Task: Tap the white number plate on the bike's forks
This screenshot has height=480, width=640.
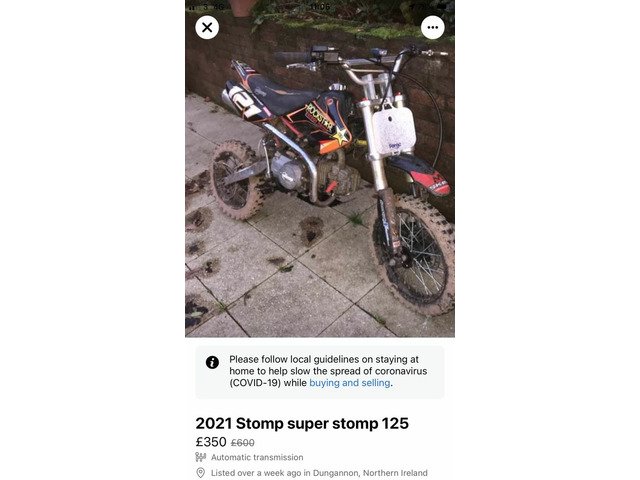Action: click(393, 131)
